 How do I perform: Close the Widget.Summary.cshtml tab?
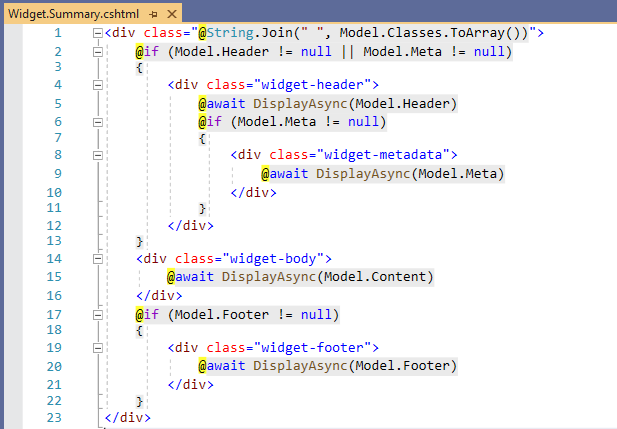click(x=172, y=14)
